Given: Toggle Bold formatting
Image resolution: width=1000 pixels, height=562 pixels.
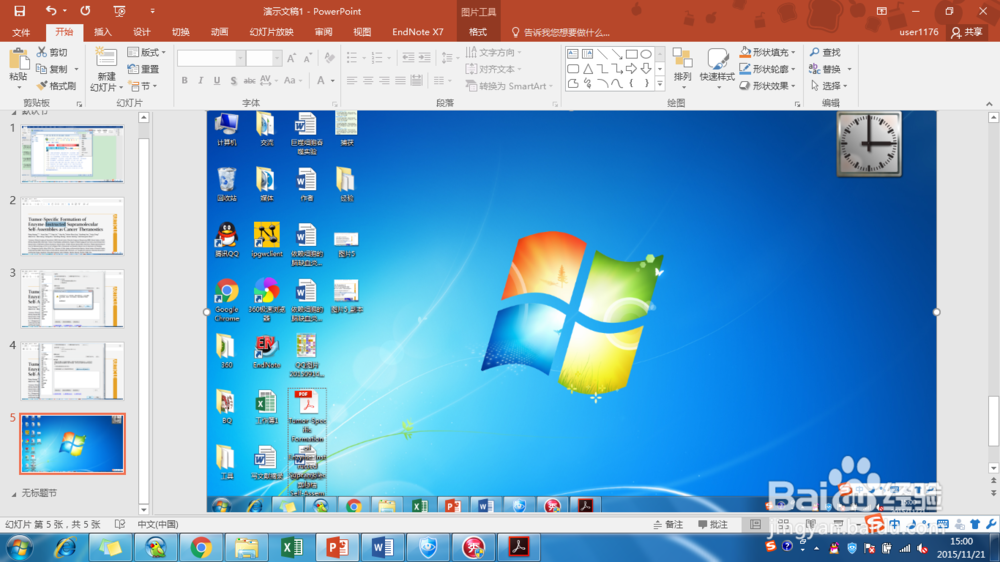Looking at the screenshot, I should tap(184, 80).
